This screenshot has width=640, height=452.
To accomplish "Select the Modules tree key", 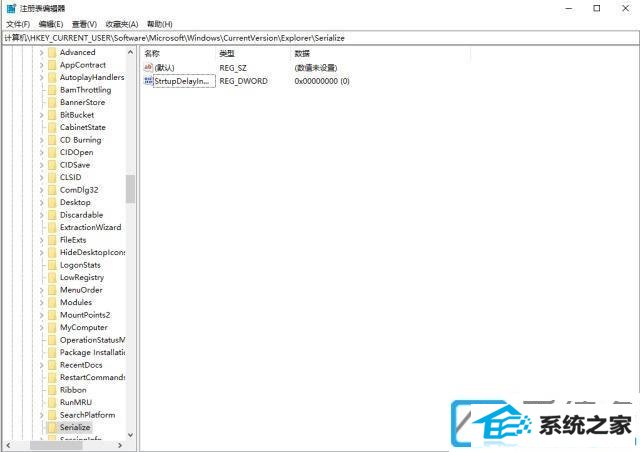I will [x=76, y=302].
